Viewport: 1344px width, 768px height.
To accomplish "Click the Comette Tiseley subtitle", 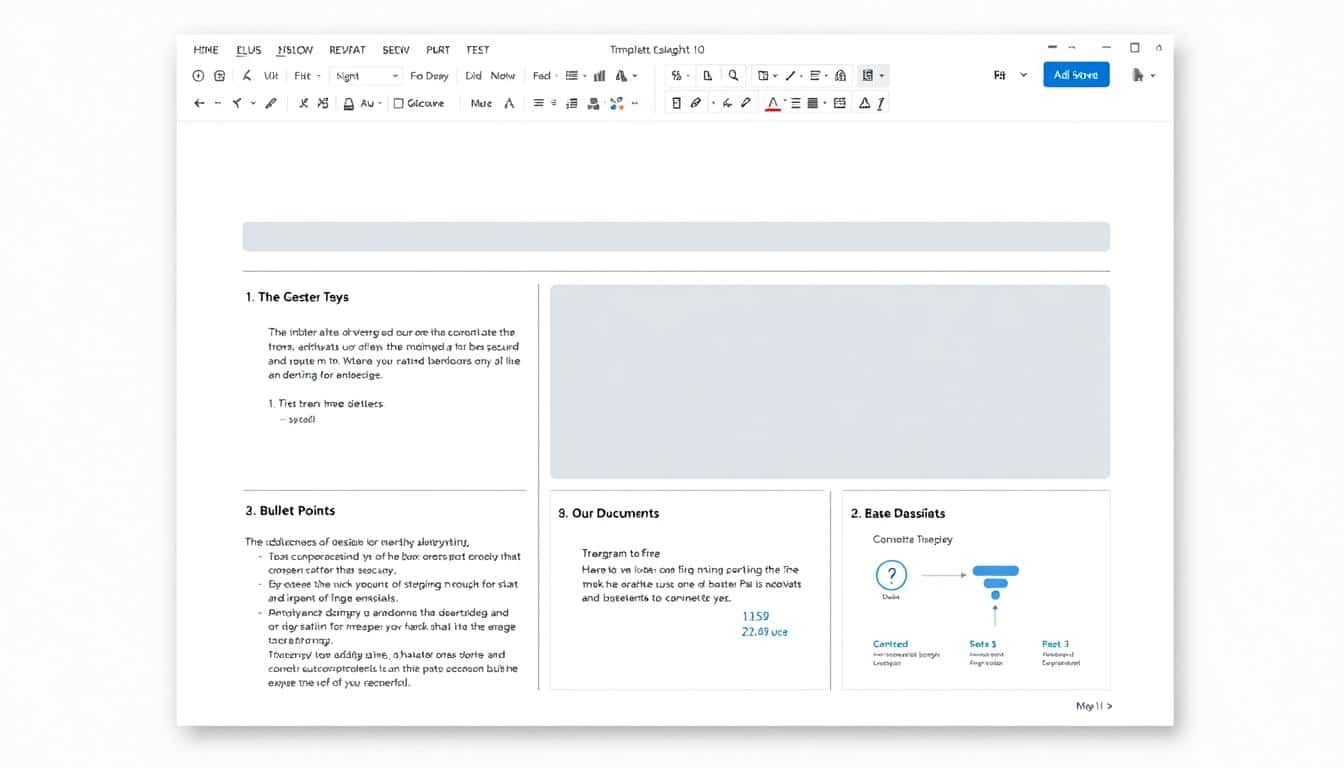I will click(x=913, y=539).
